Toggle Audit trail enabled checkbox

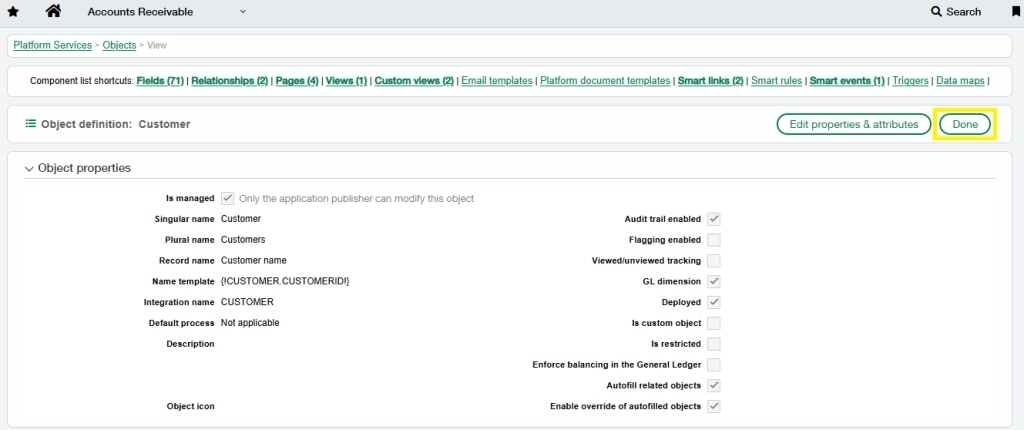click(714, 219)
